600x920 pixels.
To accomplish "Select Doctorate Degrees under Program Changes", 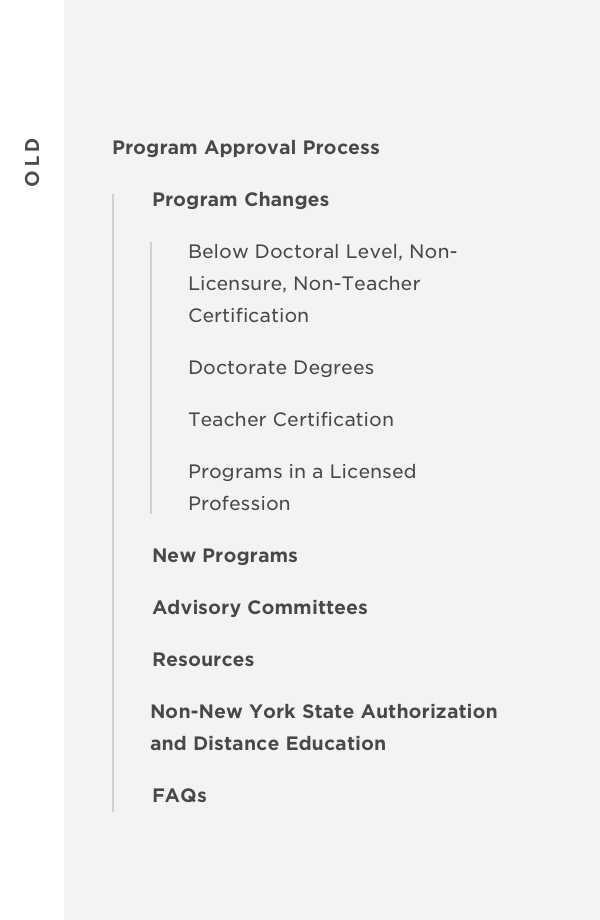I will (281, 368).
